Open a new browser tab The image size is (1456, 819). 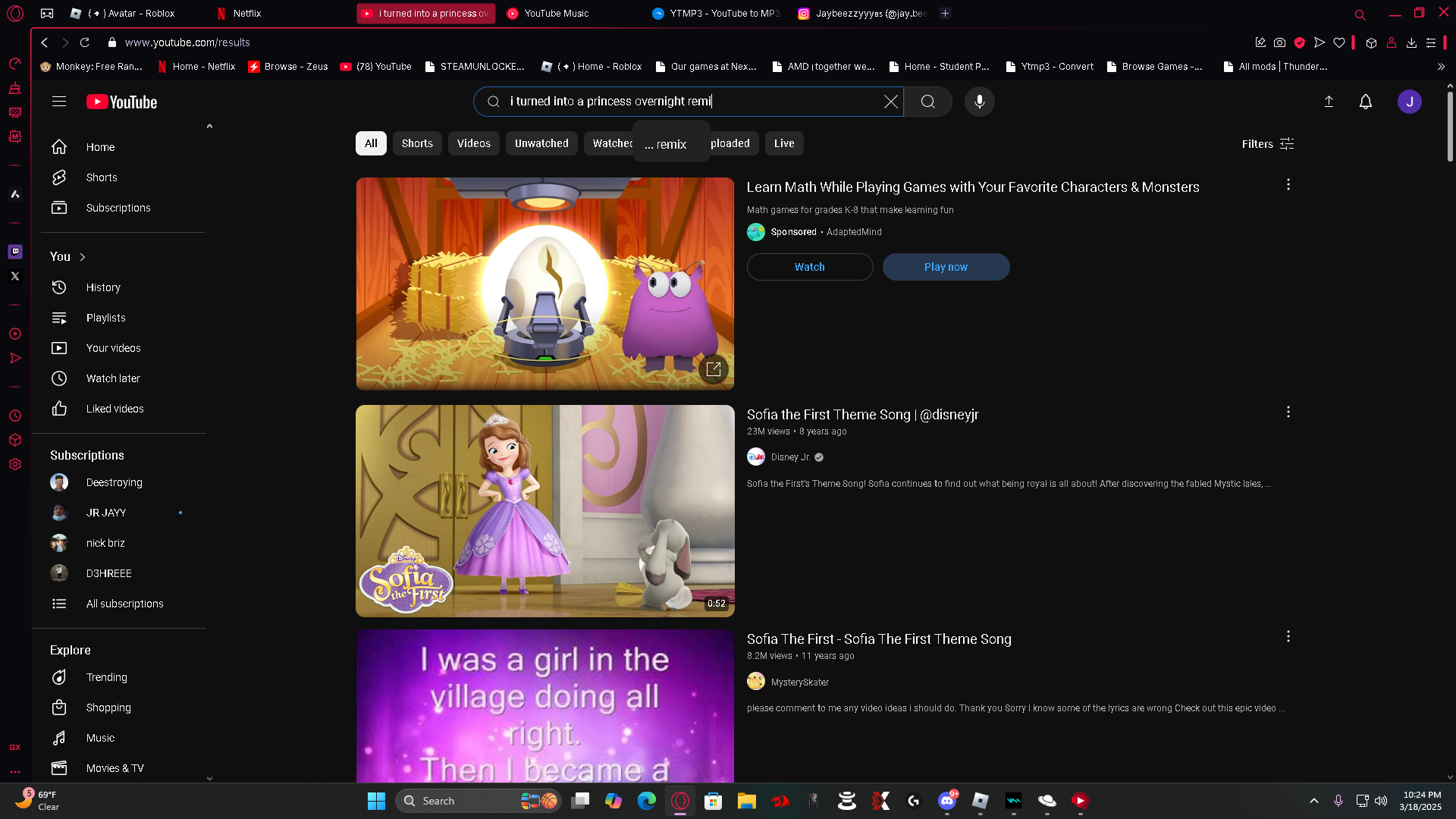tap(945, 14)
